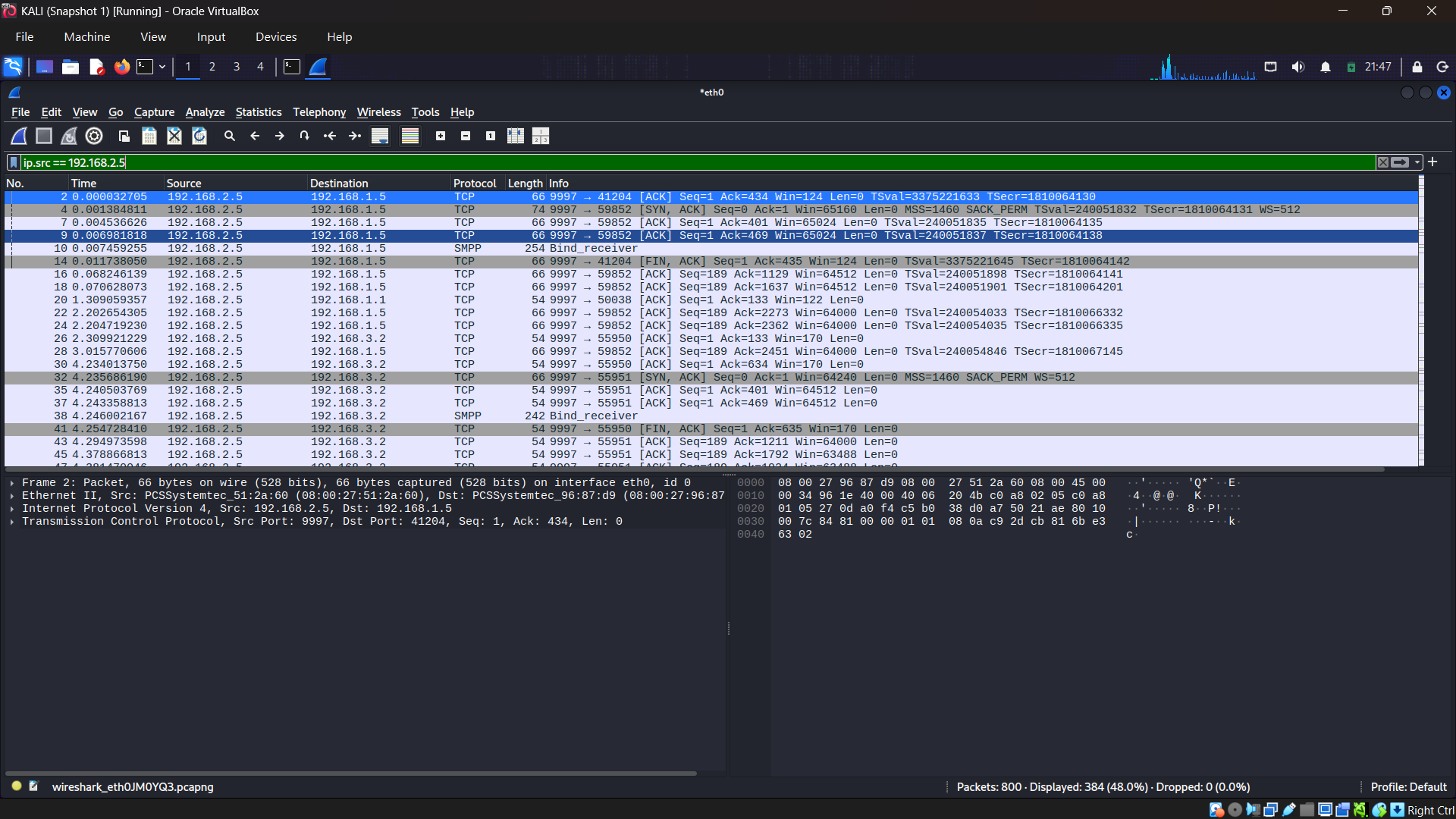Open Kali notifications bell icon

click(x=1326, y=67)
